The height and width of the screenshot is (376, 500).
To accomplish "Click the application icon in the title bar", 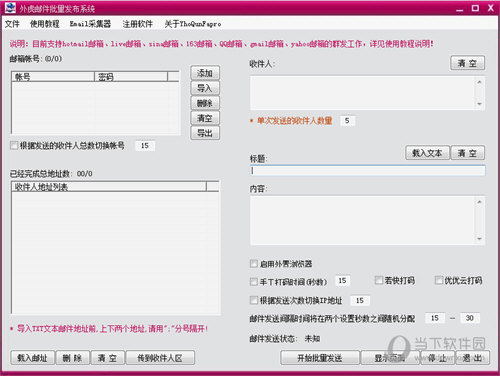I will (x=10, y=8).
